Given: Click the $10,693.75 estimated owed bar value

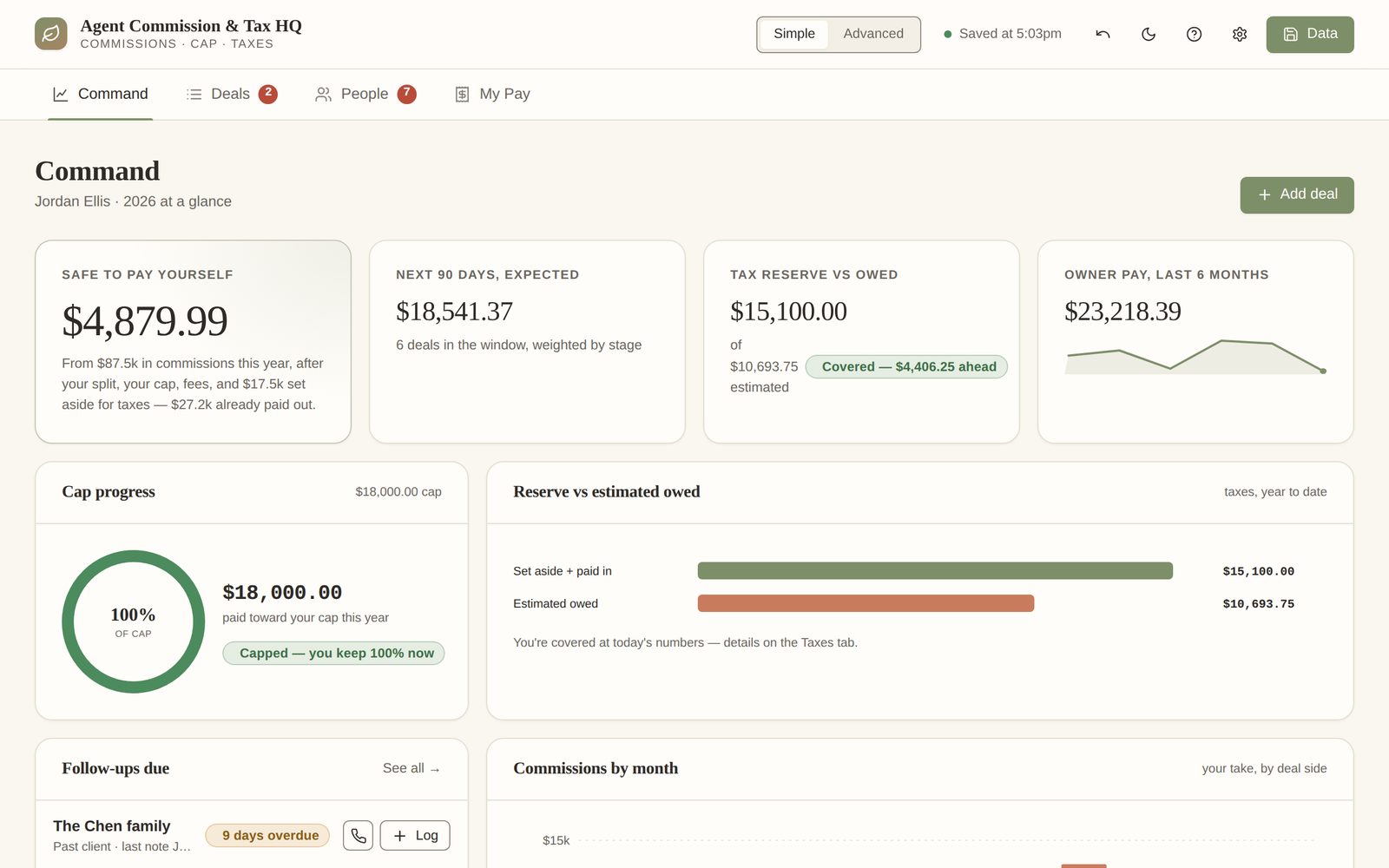Looking at the screenshot, I should (x=1259, y=604).
